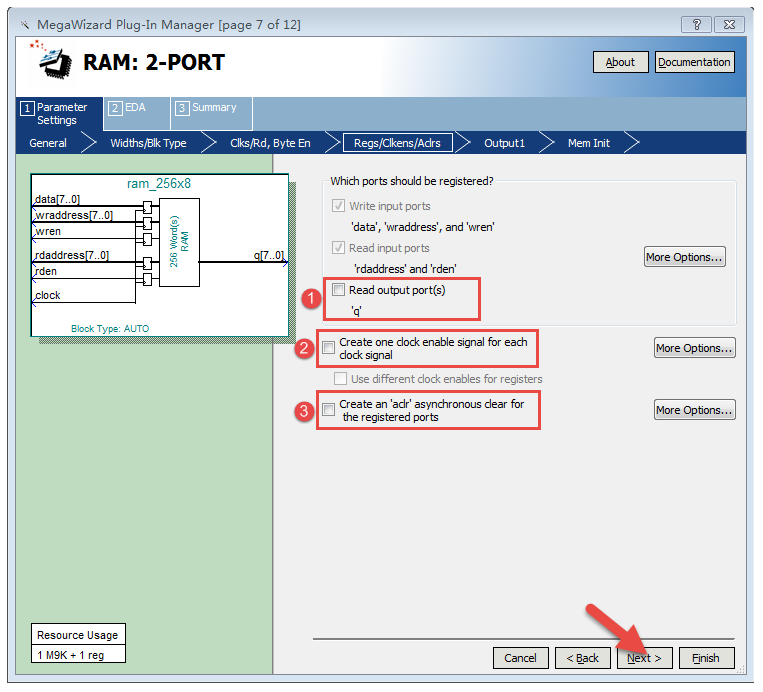
Task: Click the 1 M9K + 1 reg value
Action: pyautogui.click(x=71, y=655)
